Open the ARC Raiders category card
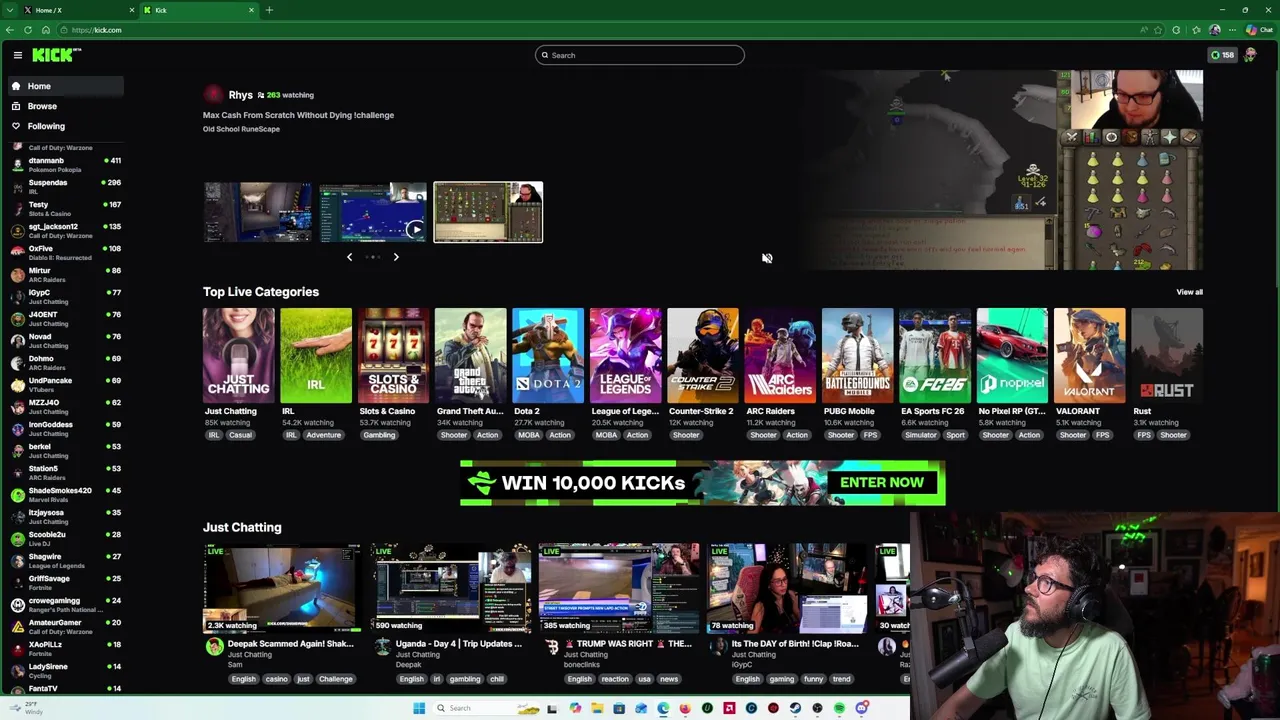 (780, 356)
